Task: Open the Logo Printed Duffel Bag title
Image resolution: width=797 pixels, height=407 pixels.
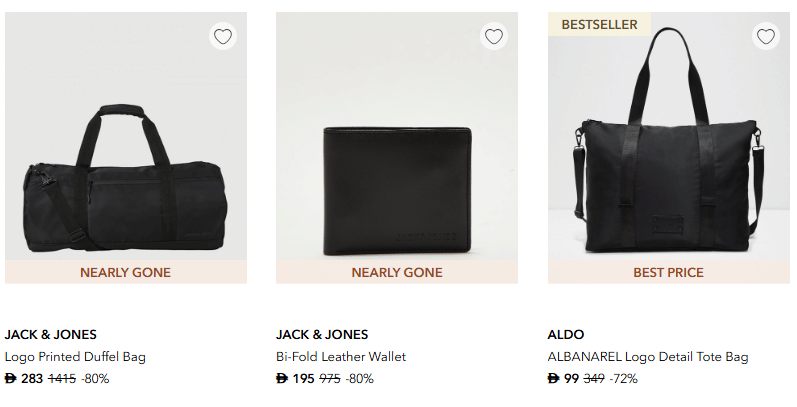Action: click(x=75, y=356)
